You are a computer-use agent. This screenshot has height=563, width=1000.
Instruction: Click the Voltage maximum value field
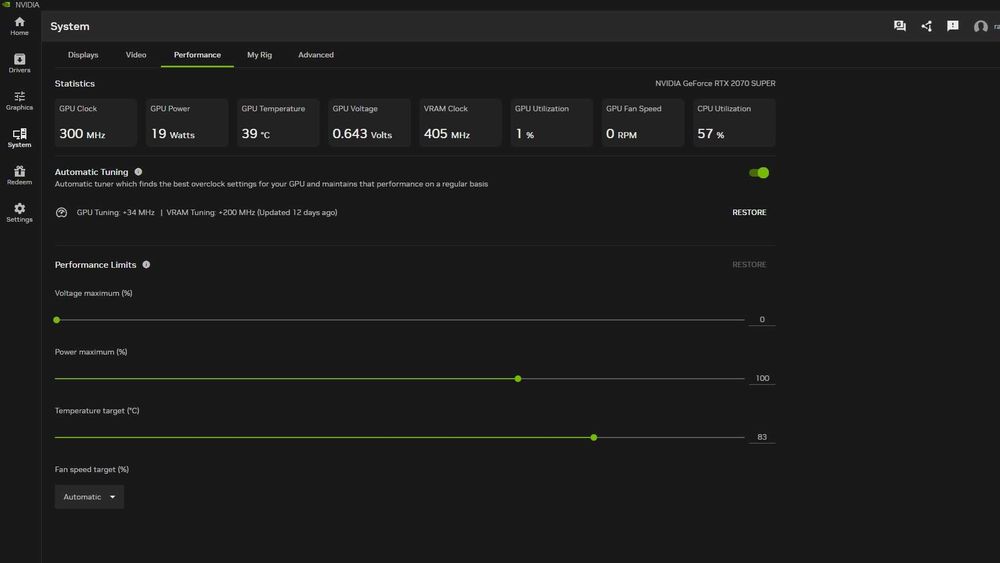(x=762, y=319)
